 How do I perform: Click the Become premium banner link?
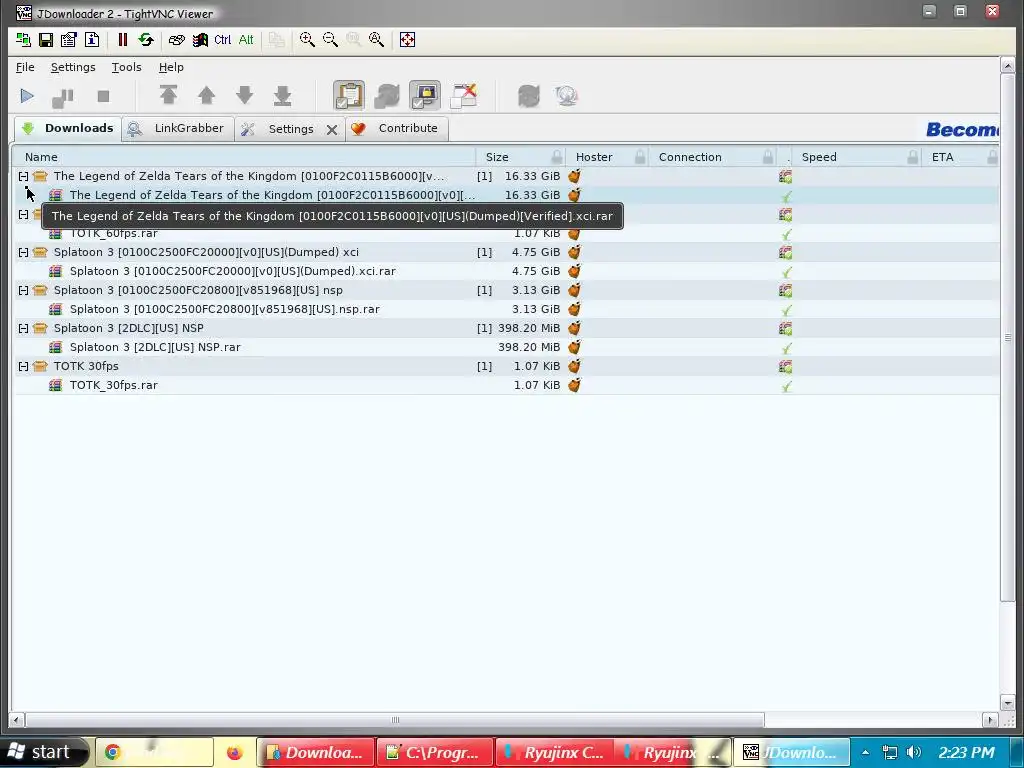[962, 129]
